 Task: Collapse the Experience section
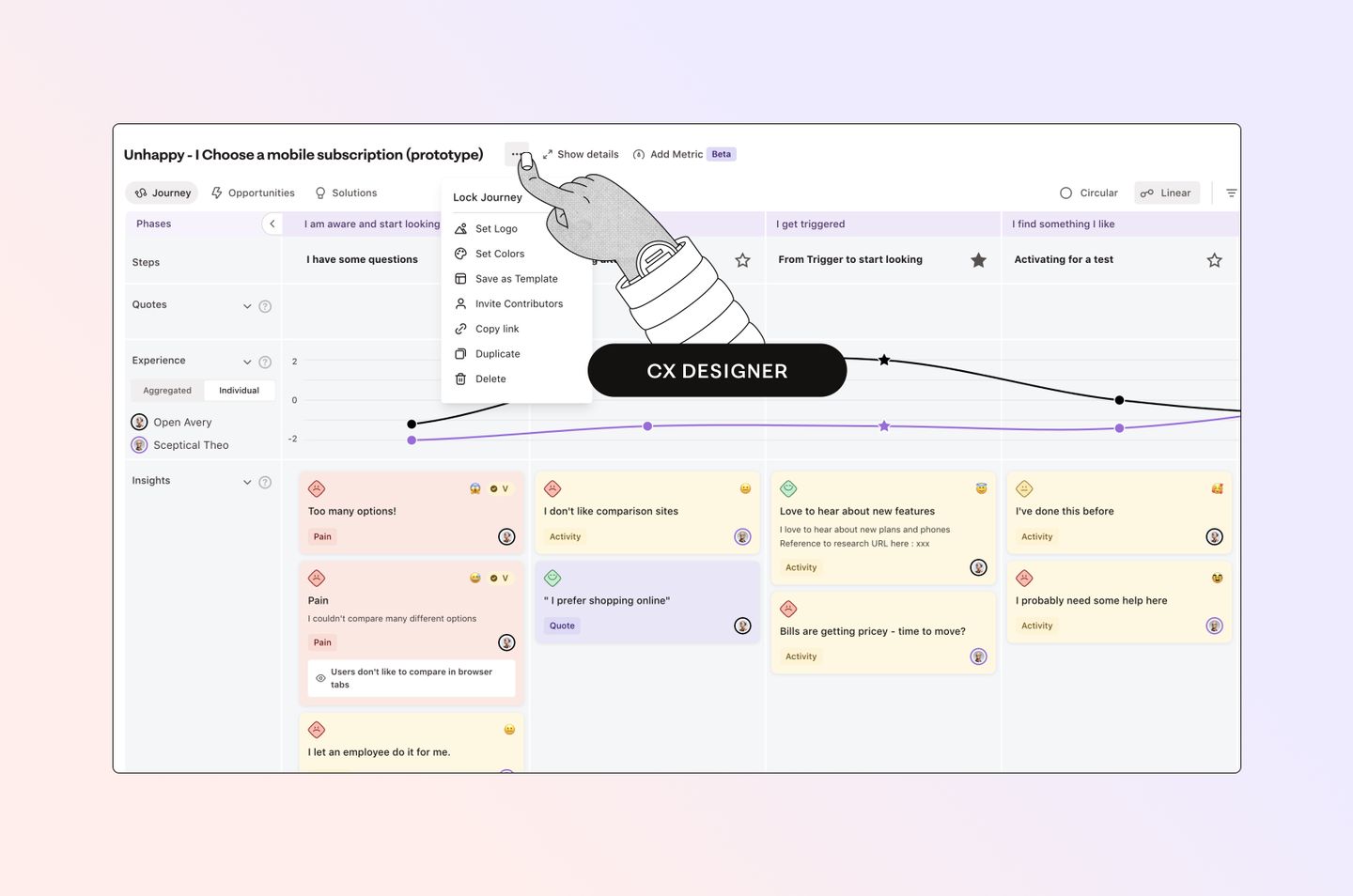pyautogui.click(x=247, y=361)
